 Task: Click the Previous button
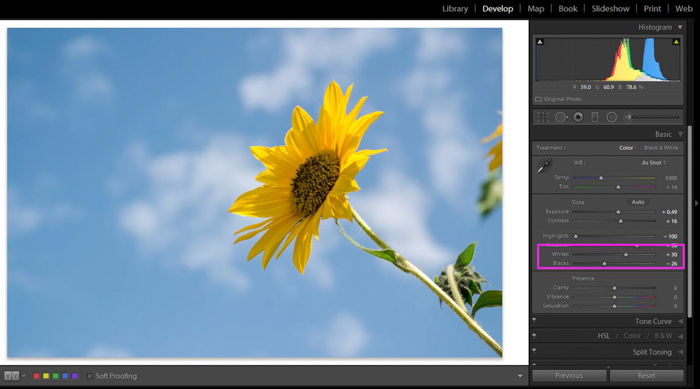point(569,376)
